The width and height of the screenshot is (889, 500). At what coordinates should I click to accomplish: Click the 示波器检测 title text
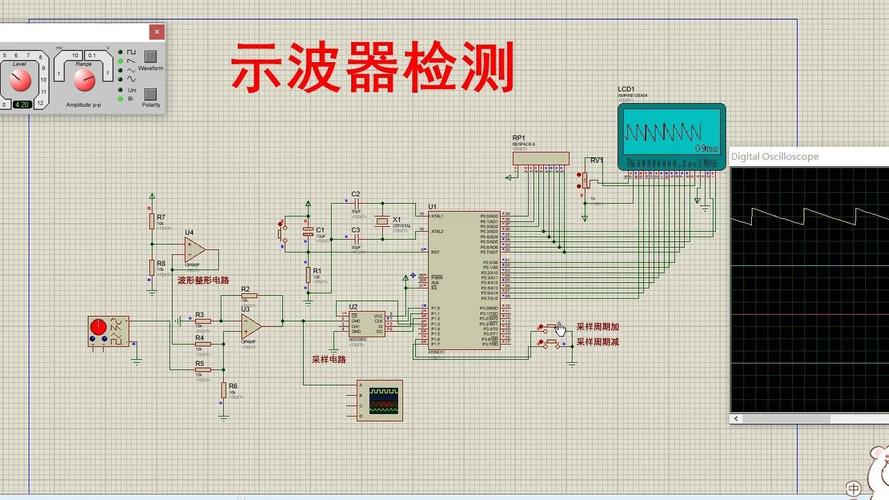372,66
